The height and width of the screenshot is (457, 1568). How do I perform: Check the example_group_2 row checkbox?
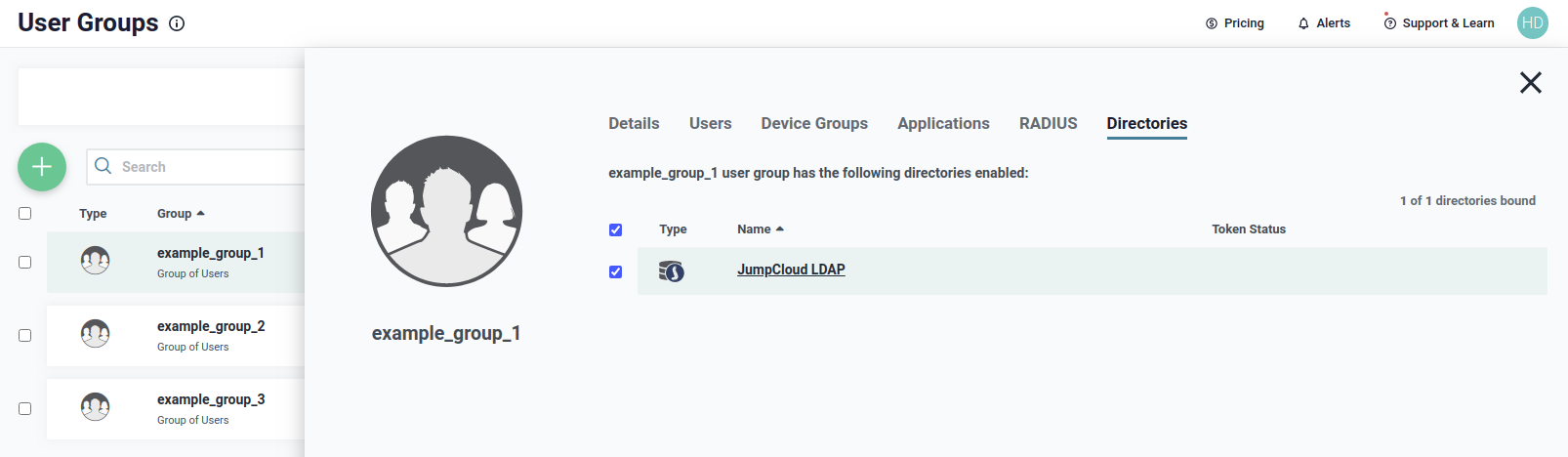(25, 335)
